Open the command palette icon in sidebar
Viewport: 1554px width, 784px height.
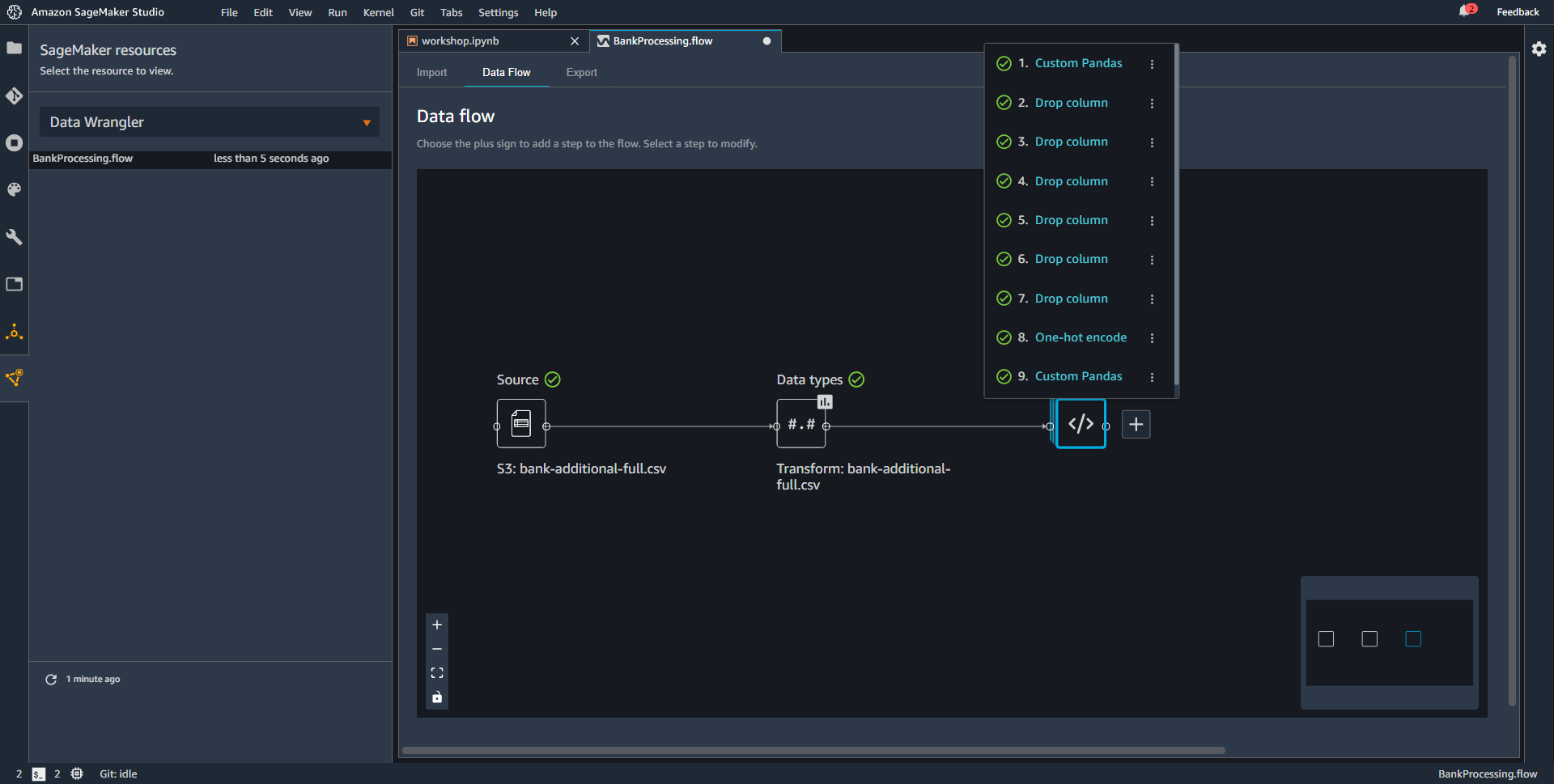pyautogui.click(x=14, y=189)
